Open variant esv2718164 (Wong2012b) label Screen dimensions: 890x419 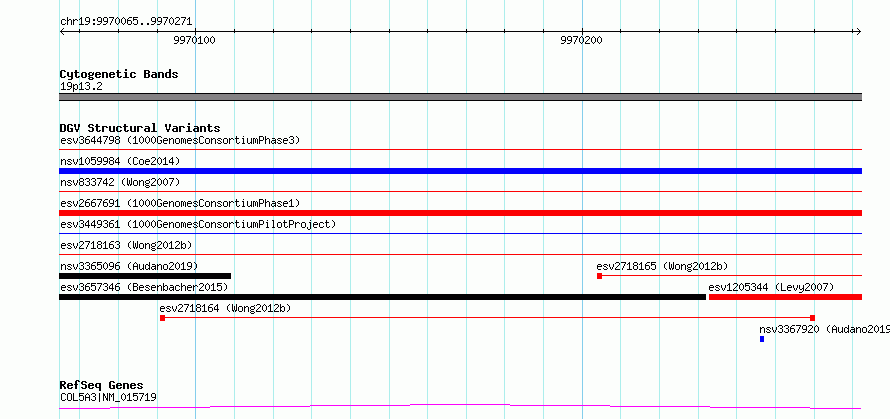pos(225,308)
